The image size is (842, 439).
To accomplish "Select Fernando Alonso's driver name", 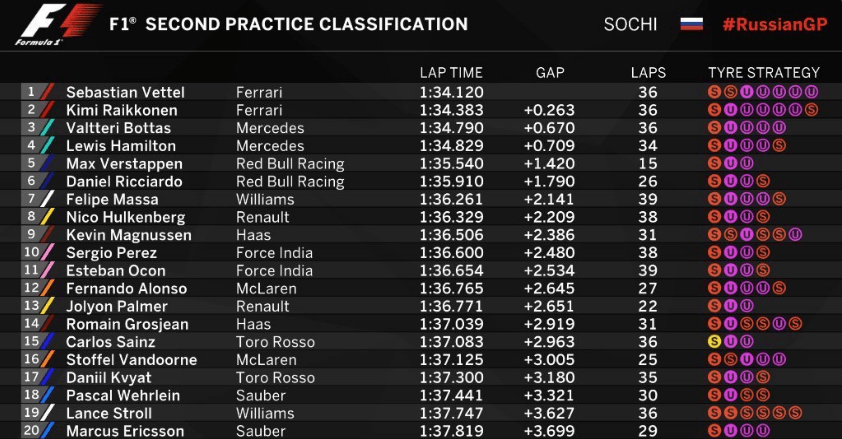I will [x=126, y=289].
